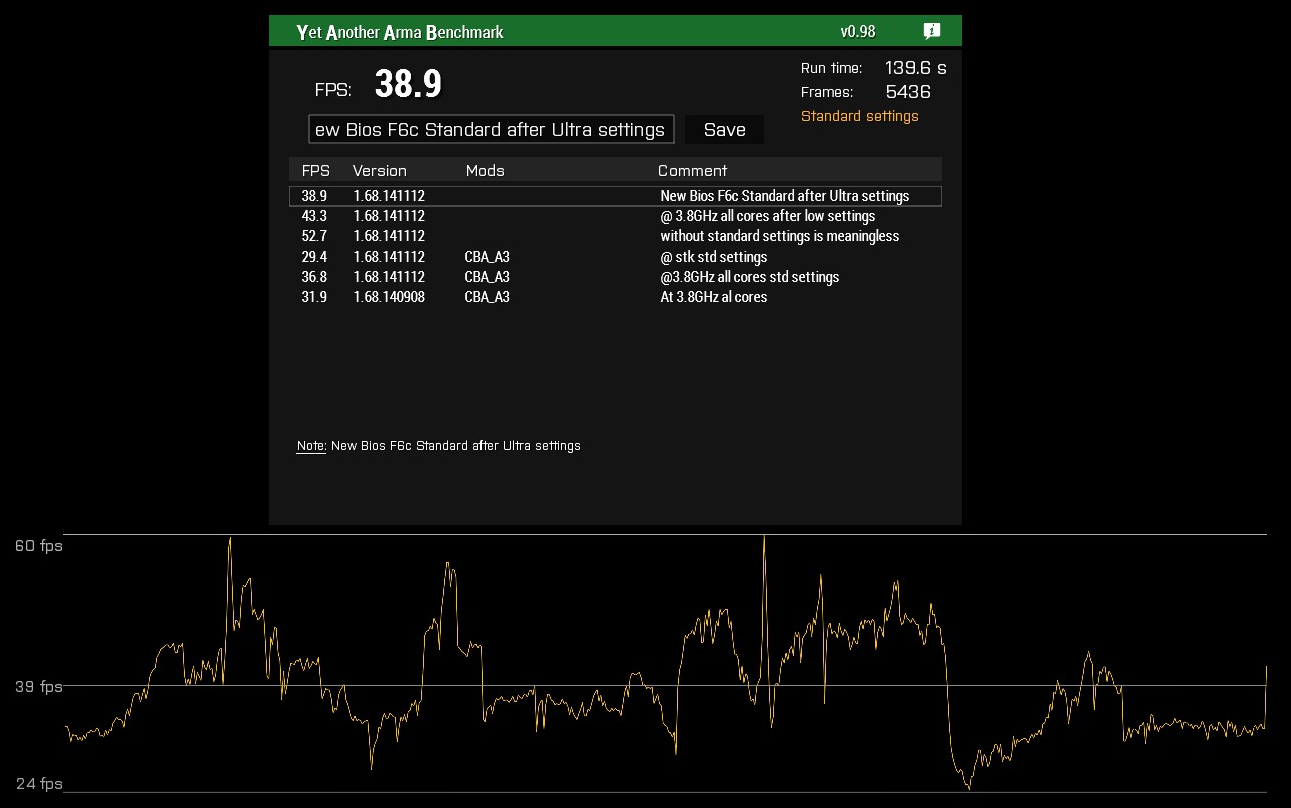
Task: Click the 60 fps graph axis label
Action: (x=38, y=546)
